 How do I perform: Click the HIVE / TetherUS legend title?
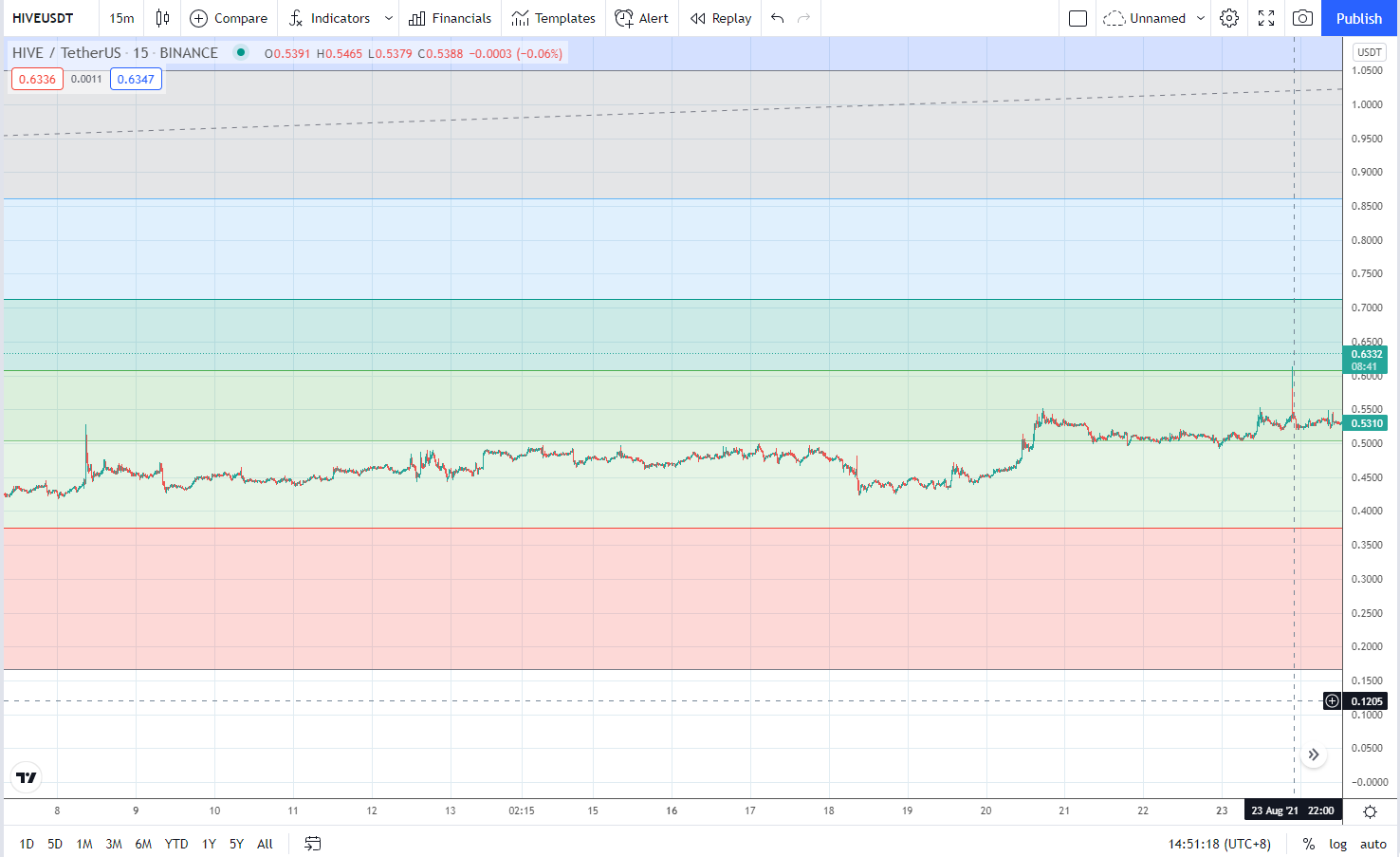(115, 53)
